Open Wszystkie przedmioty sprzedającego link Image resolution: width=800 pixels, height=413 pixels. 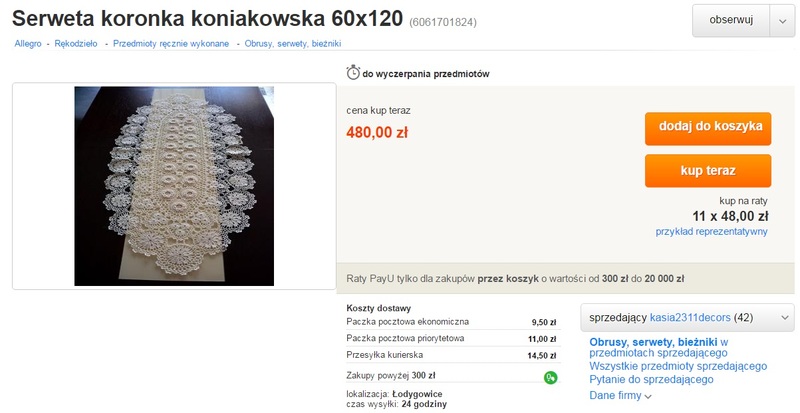678,366
